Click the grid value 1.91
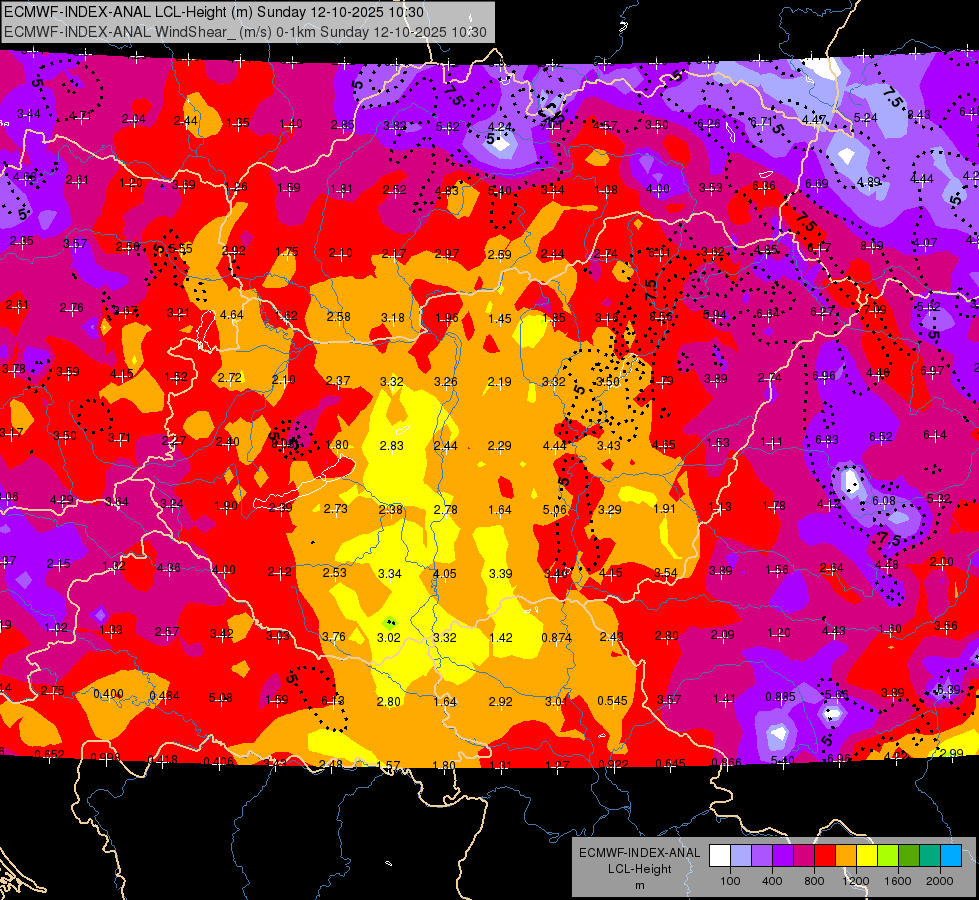Viewport: 979px width, 900px height. 664,509
